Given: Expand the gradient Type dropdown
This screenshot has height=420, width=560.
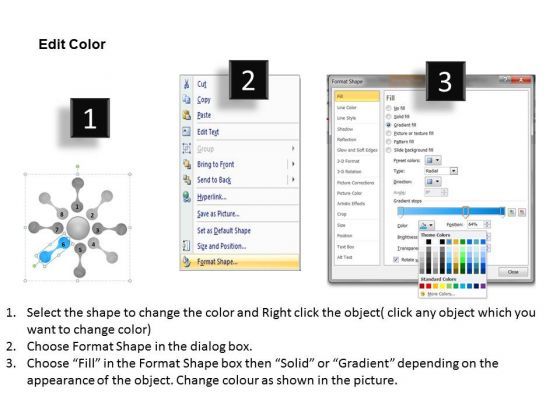Looking at the screenshot, I should [454, 171].
